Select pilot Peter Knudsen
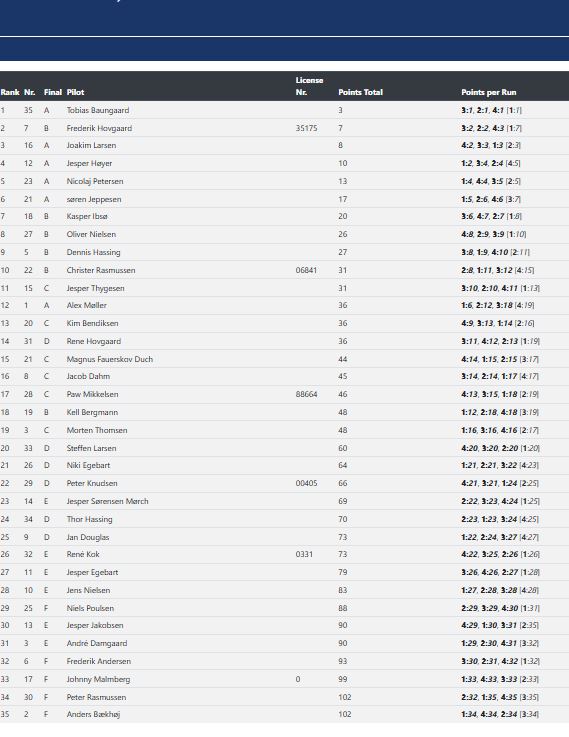The height and width of the screenshot is (737, 569). [92, 483]
